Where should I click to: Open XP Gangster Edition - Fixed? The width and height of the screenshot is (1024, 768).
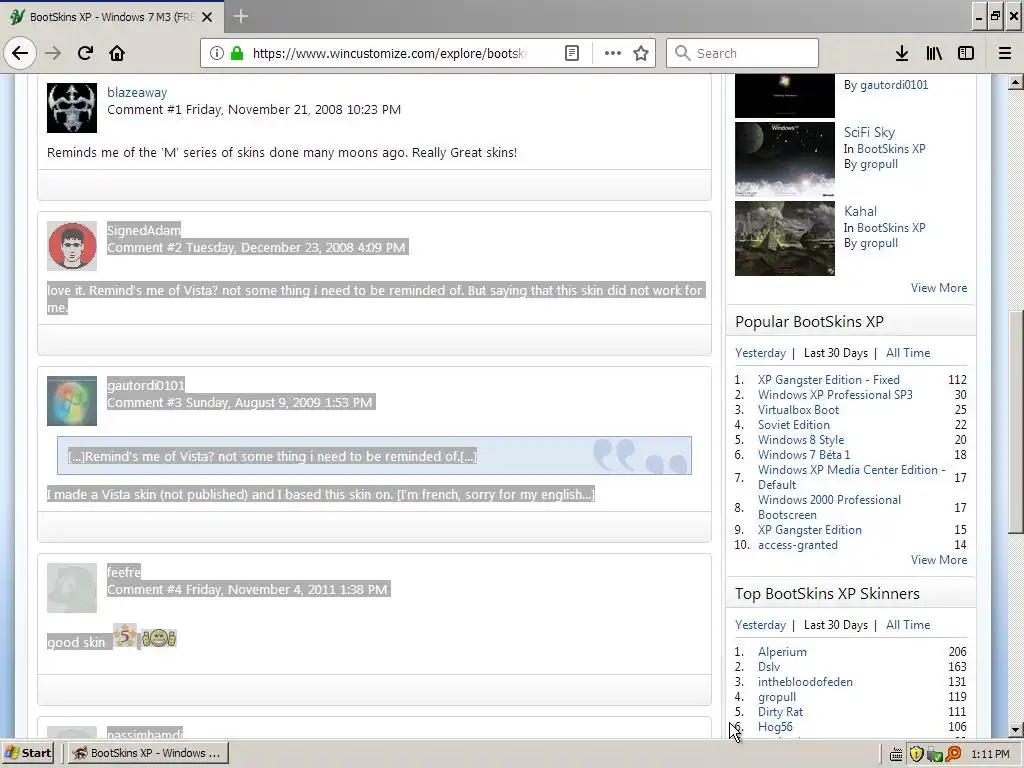coord(829,380)
